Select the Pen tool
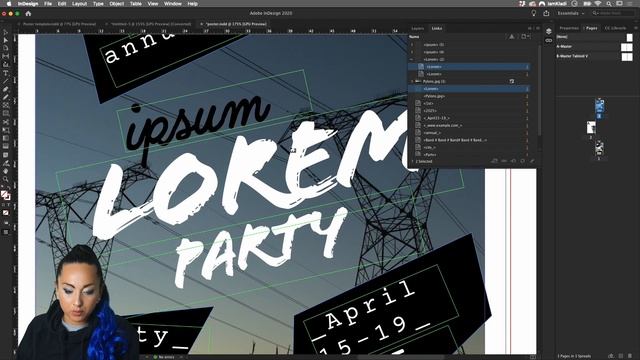Image resolution: width=640 pixels, height=360 pixels. (x=5, y=89)
